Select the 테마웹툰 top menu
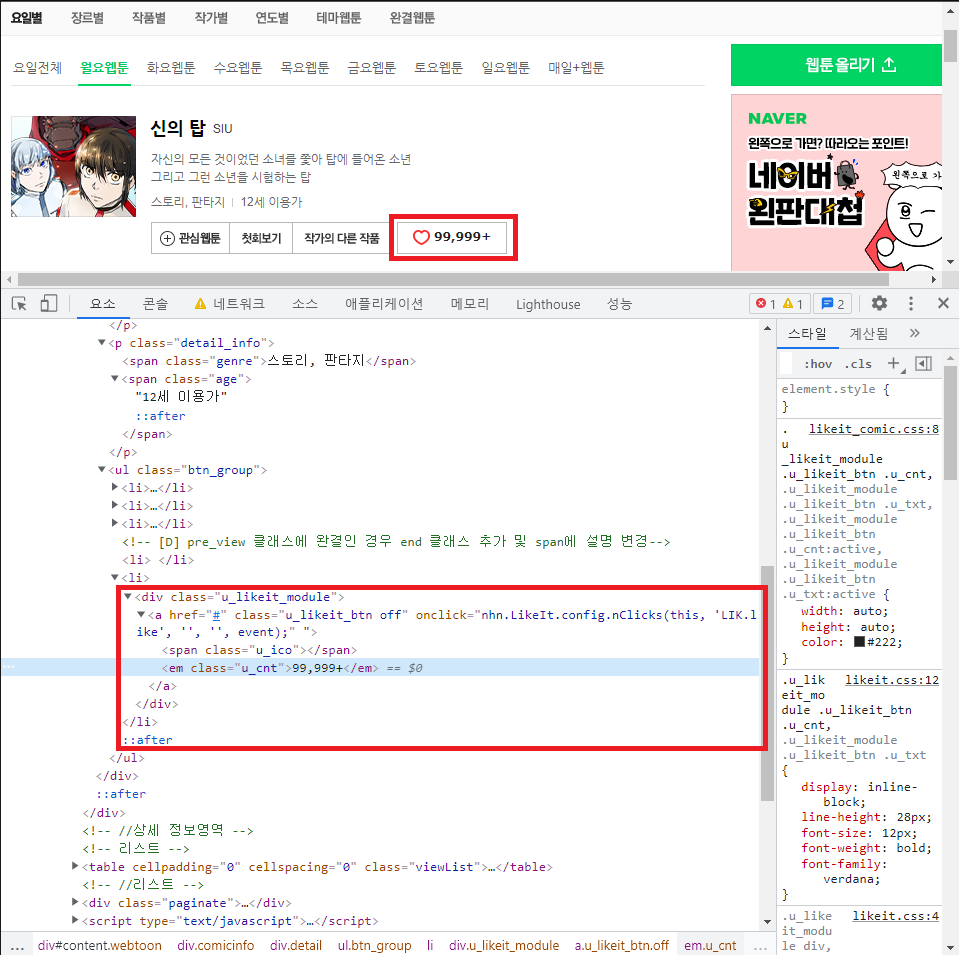Image resolution: width=959 pixels, height=955 pixels. point(339,18)
